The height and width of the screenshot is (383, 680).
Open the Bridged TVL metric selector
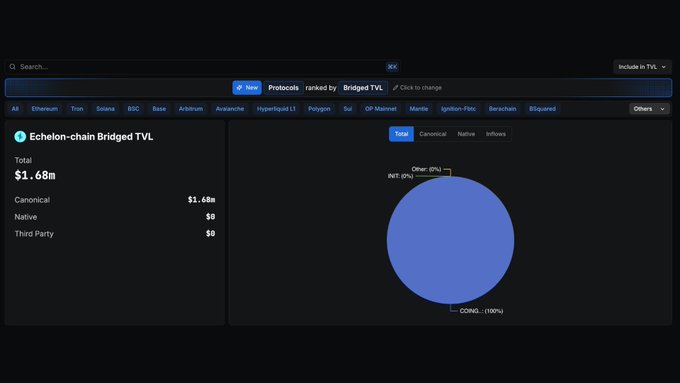tap(363, 88)
